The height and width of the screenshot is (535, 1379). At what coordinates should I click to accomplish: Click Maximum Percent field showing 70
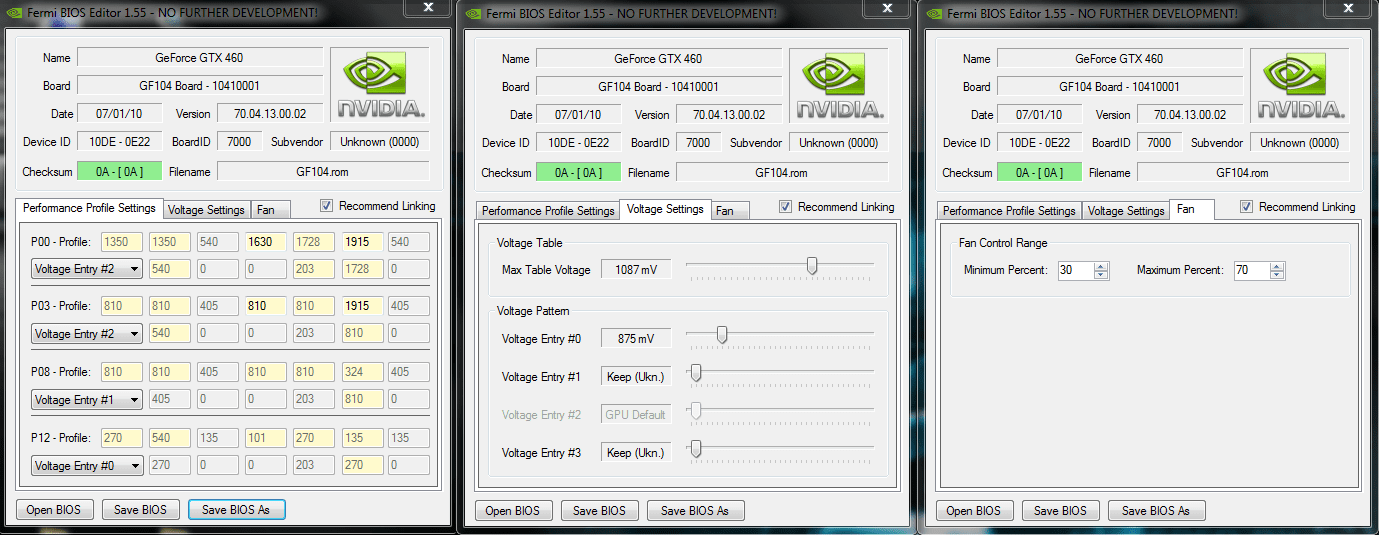pos(1252,270)
